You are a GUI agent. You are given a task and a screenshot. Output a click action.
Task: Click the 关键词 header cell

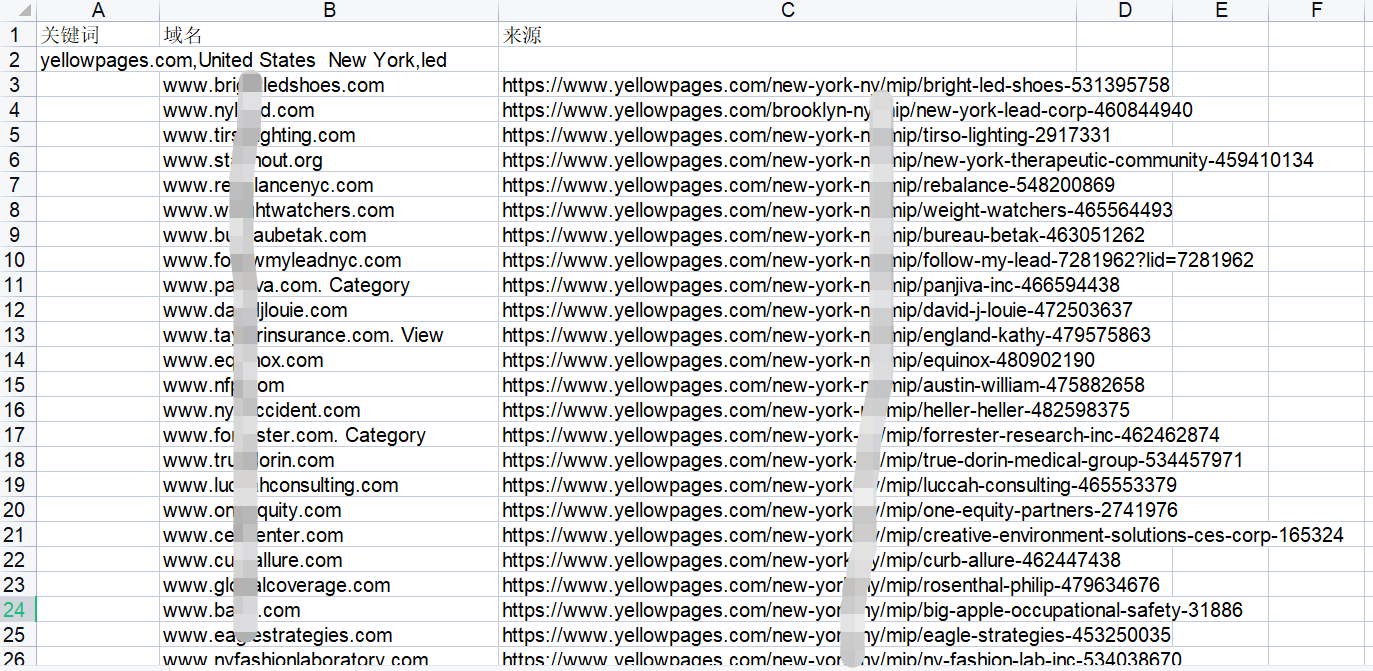tap(98, 35)
